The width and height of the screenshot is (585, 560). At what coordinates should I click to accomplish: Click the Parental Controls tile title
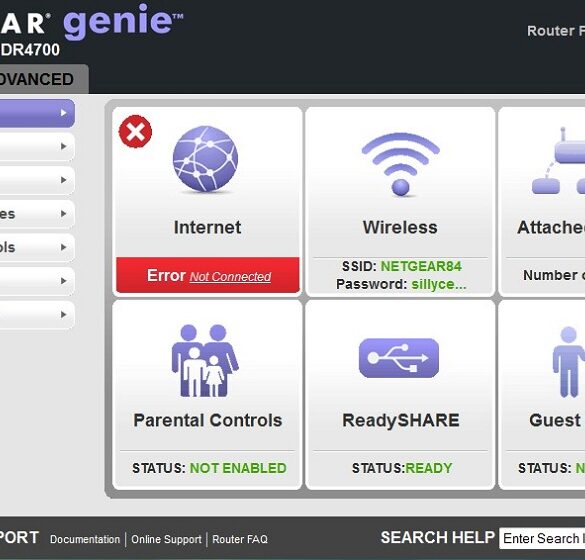point(208,420)
